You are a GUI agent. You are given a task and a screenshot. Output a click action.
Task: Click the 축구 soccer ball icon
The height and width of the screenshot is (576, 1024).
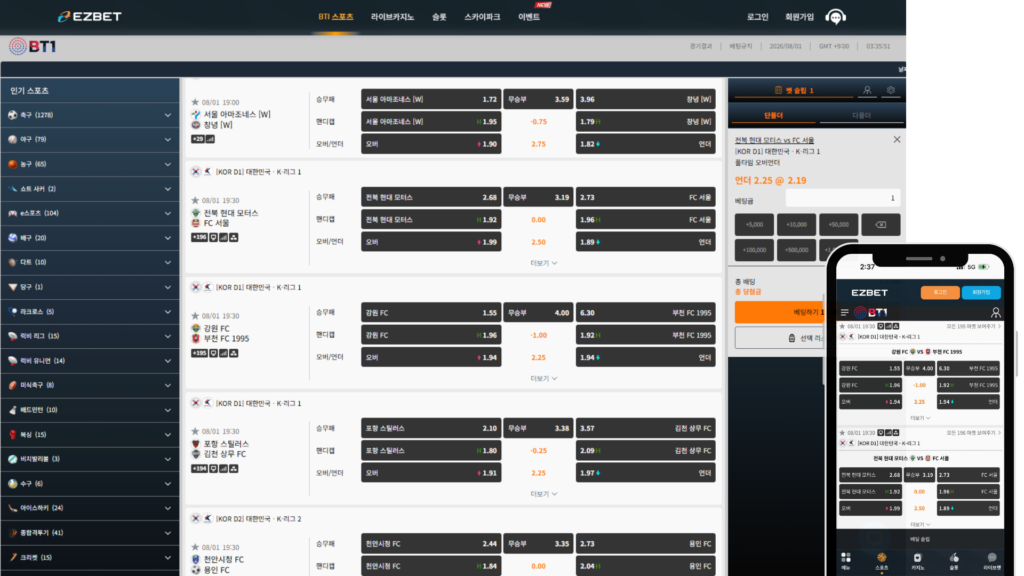tap(12, 115)
